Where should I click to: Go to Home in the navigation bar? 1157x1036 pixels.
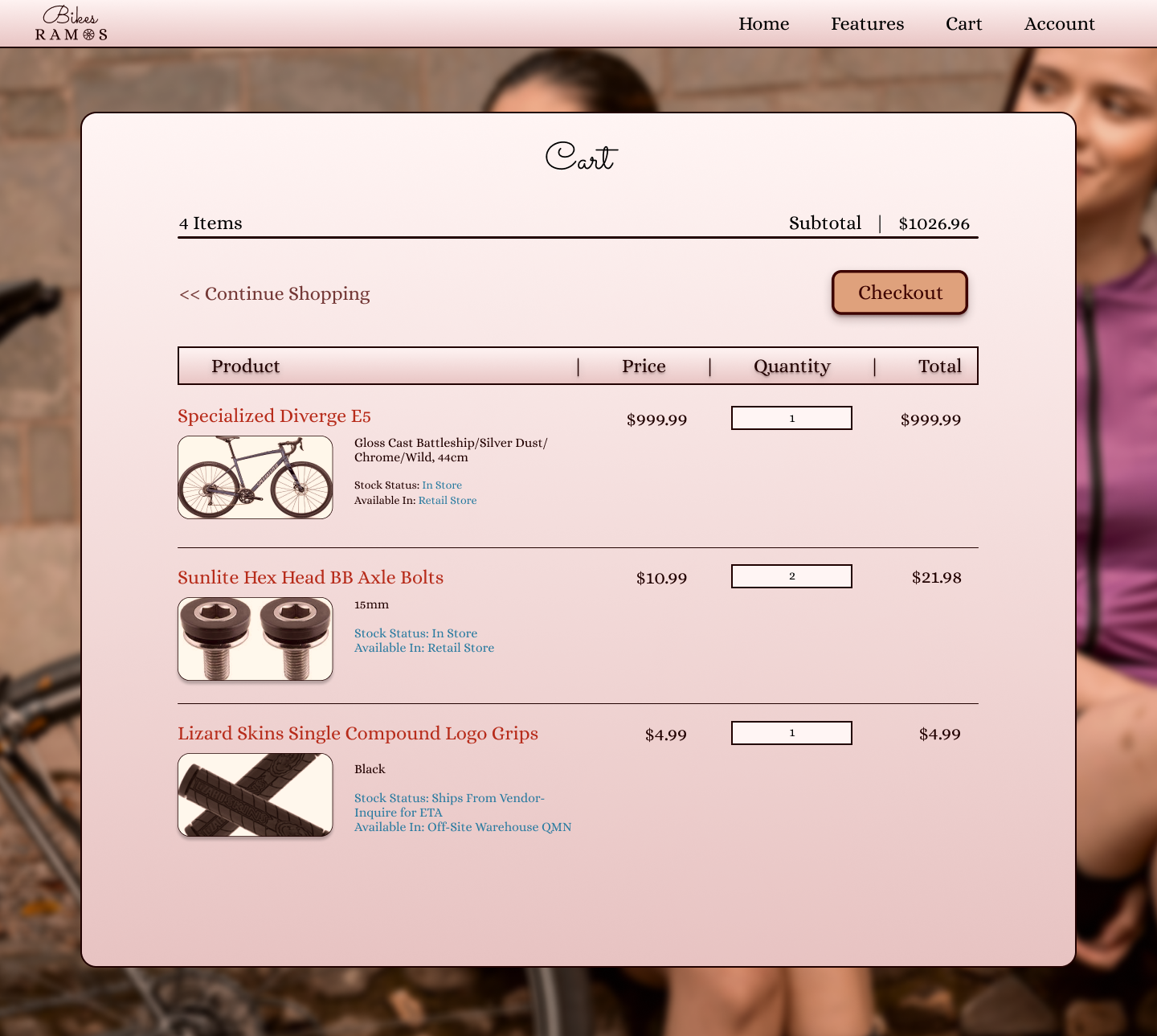click(763, 24)
